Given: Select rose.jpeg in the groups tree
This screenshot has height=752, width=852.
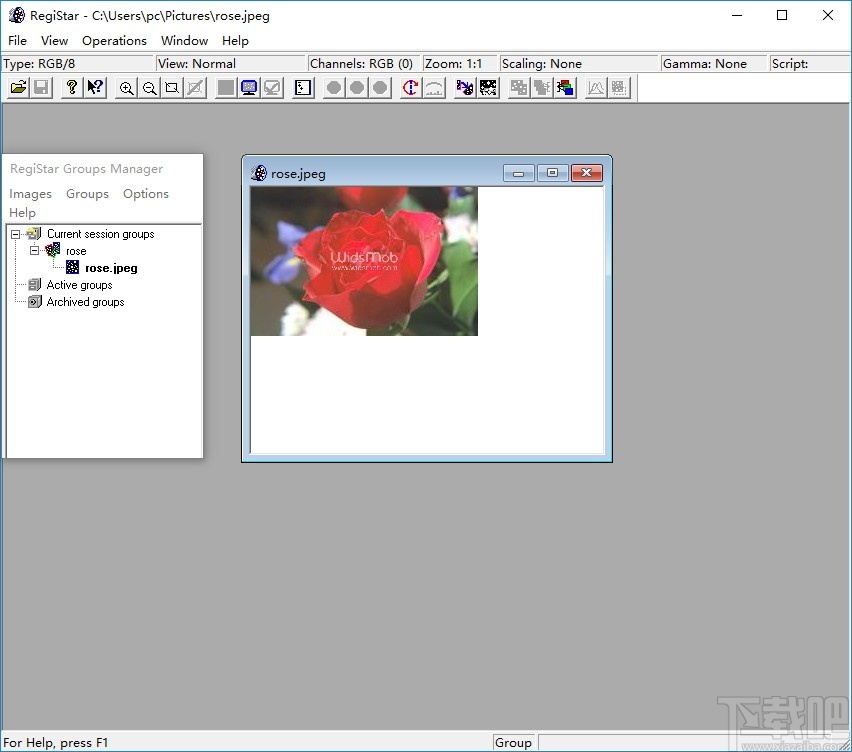Looking at the screenshot, I should [x=111, y=268].
